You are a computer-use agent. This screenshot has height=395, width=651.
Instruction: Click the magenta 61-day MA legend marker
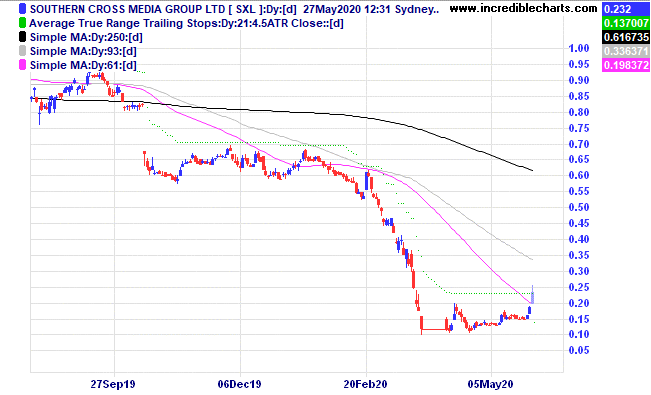[x=22, y=65]
